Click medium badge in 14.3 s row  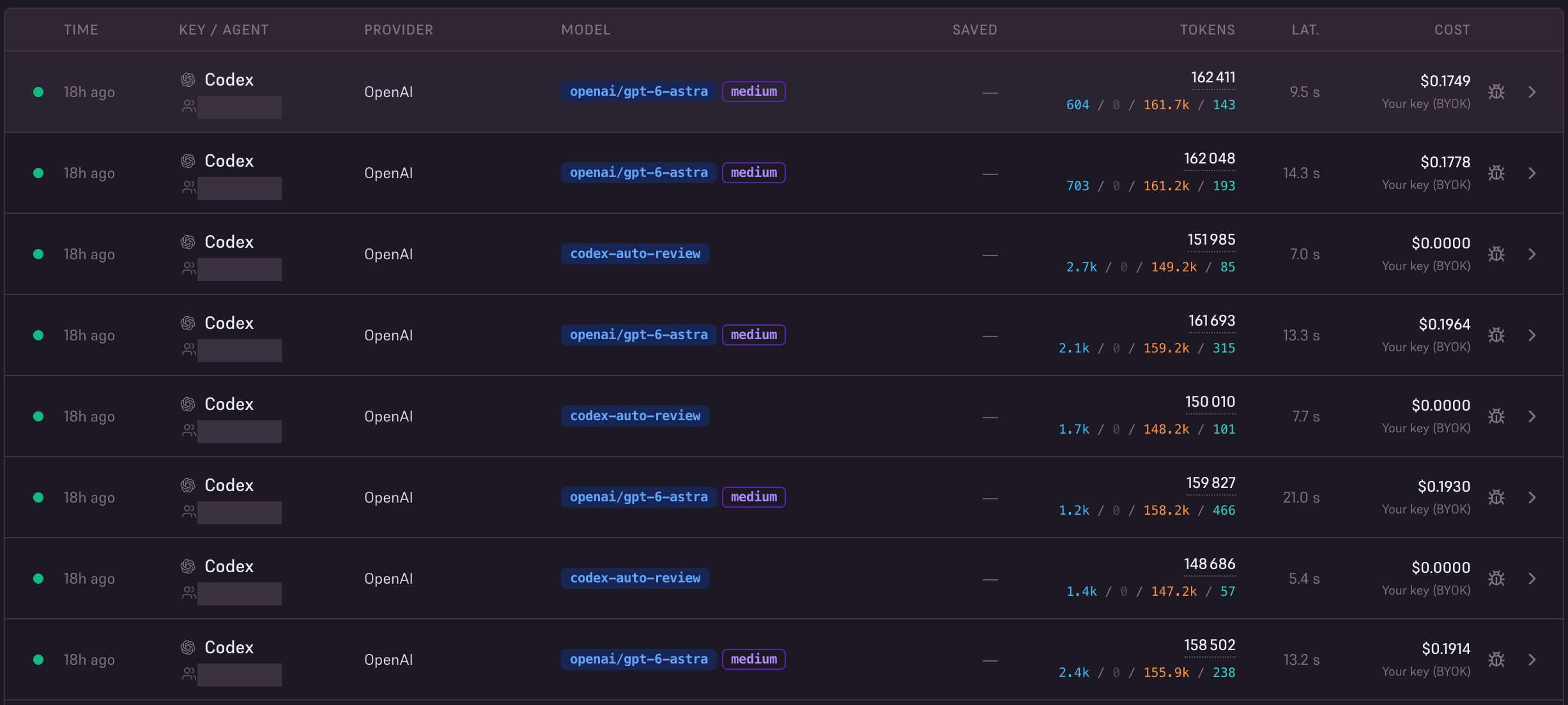click(x=754, y=172)
